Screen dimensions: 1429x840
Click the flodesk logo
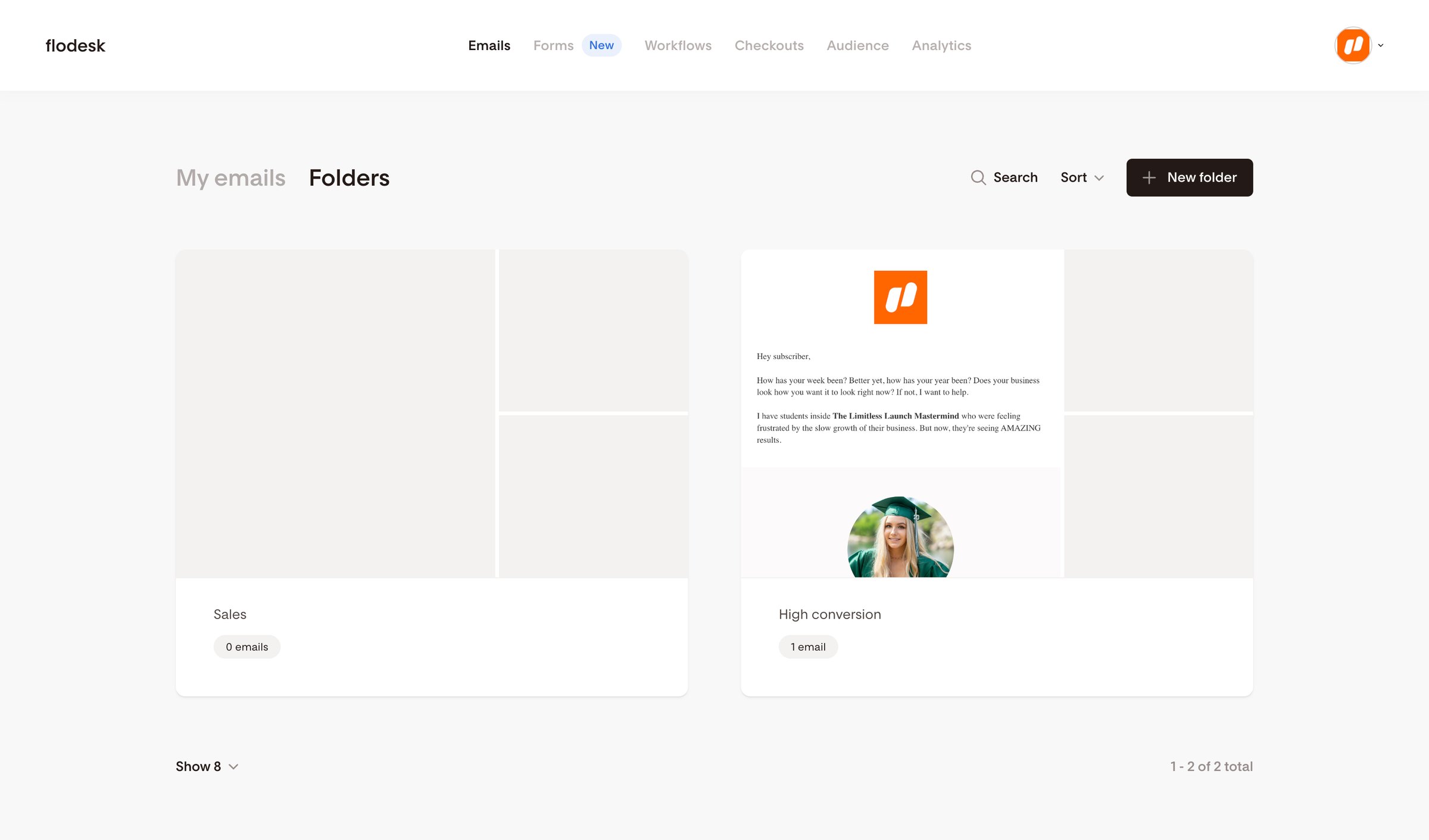[75, 45]
